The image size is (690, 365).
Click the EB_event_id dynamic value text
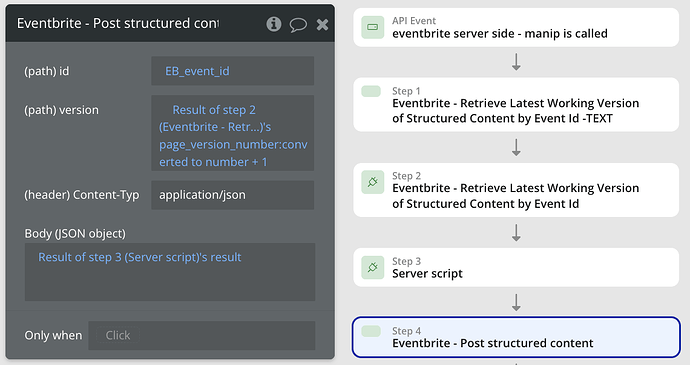197,71
